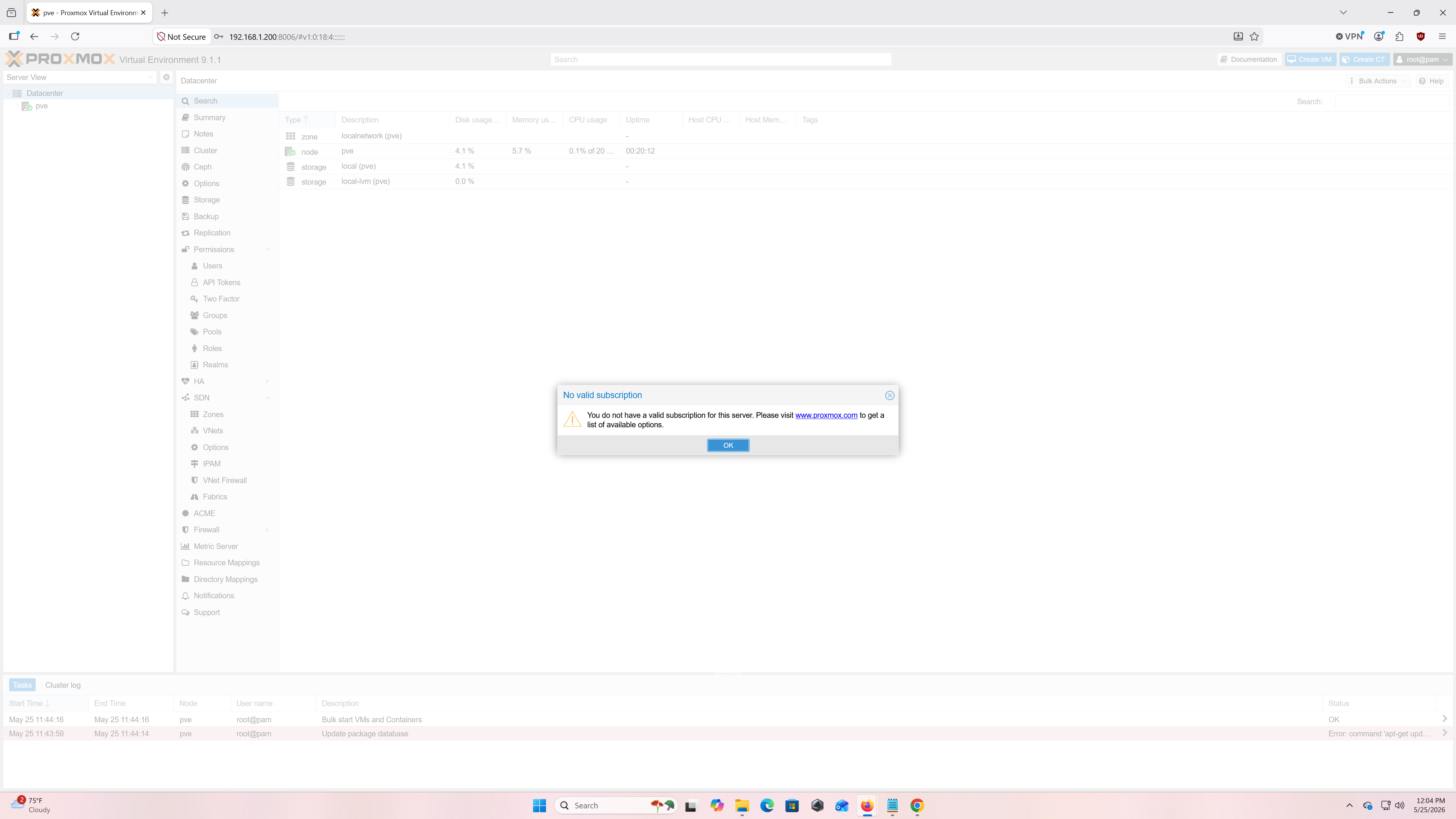Click the Directory Mappings folder icon
This screenshot has height=819, width=1456.
click(x=185, y=579)
